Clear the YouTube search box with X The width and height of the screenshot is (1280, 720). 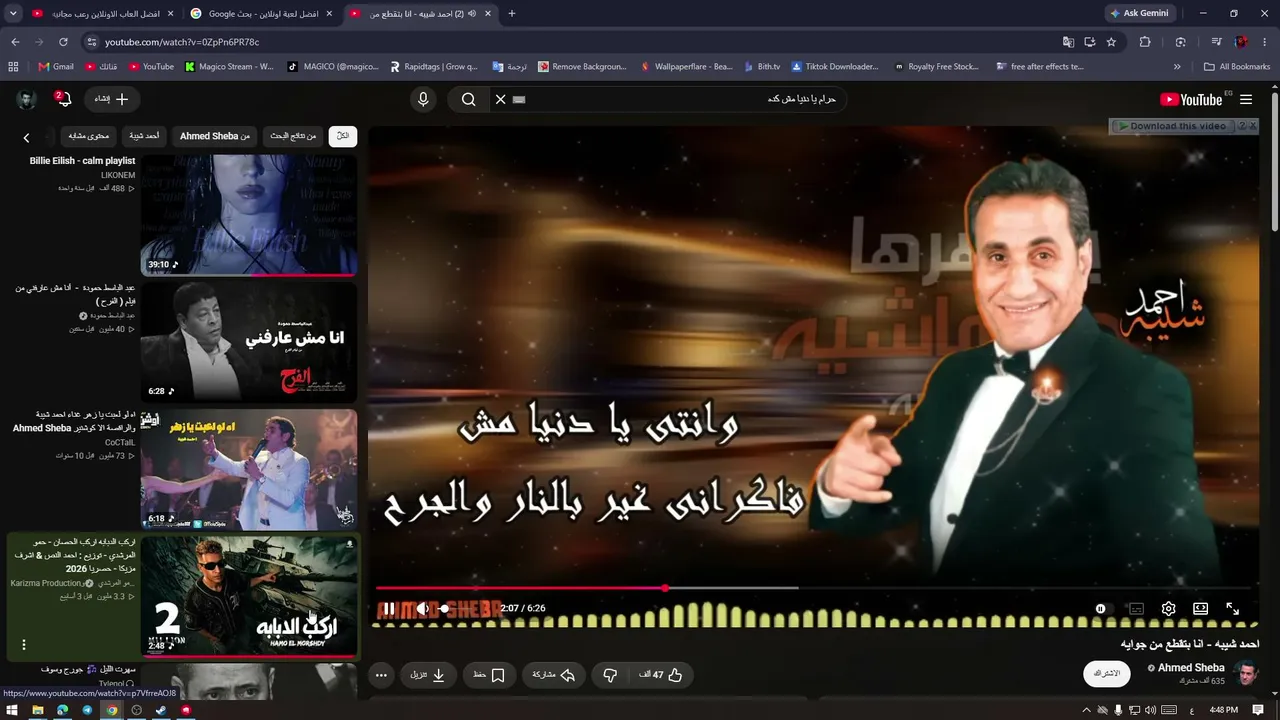(x=501, y=99)
